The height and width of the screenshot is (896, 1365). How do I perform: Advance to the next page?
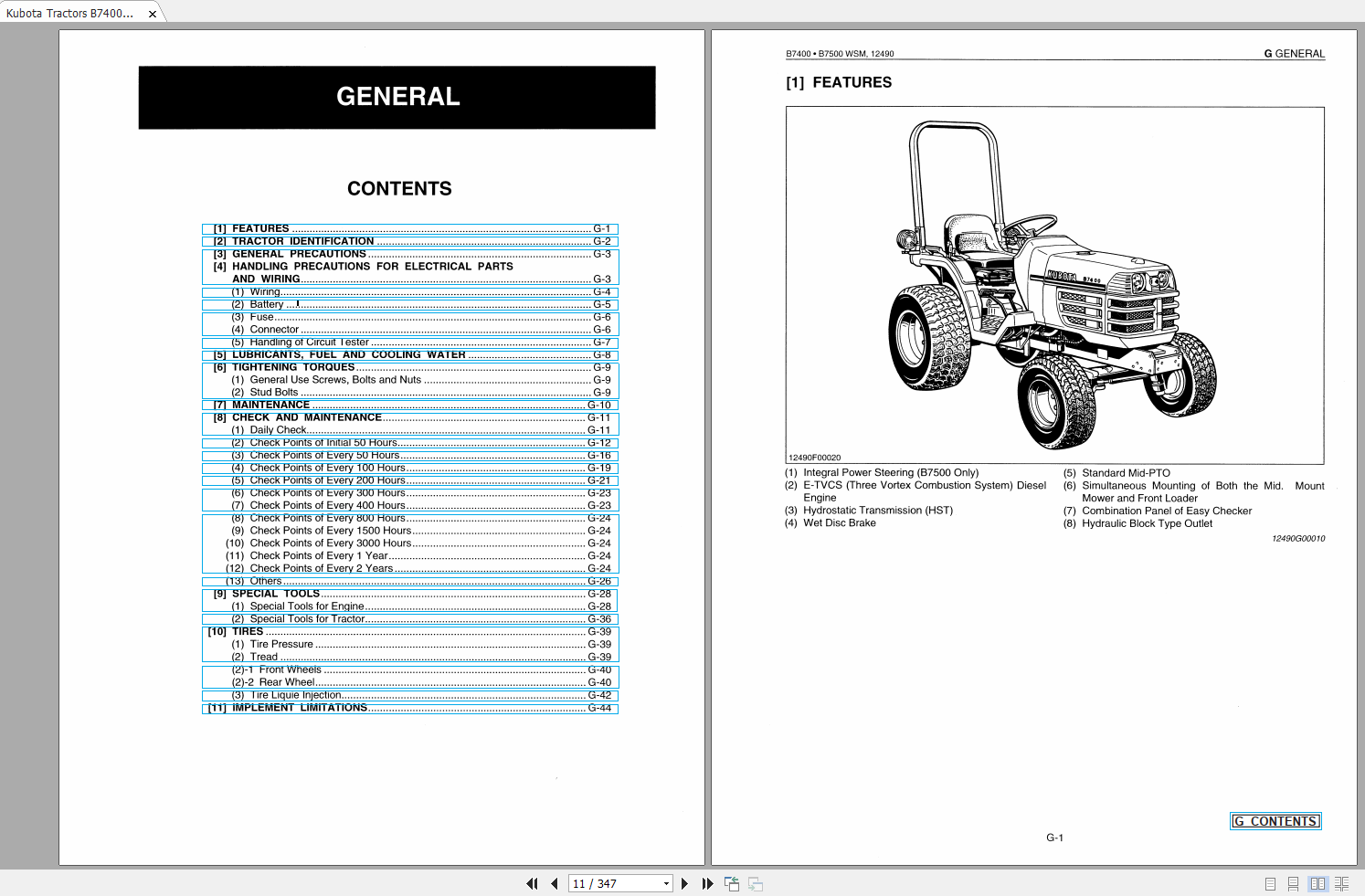684,883
